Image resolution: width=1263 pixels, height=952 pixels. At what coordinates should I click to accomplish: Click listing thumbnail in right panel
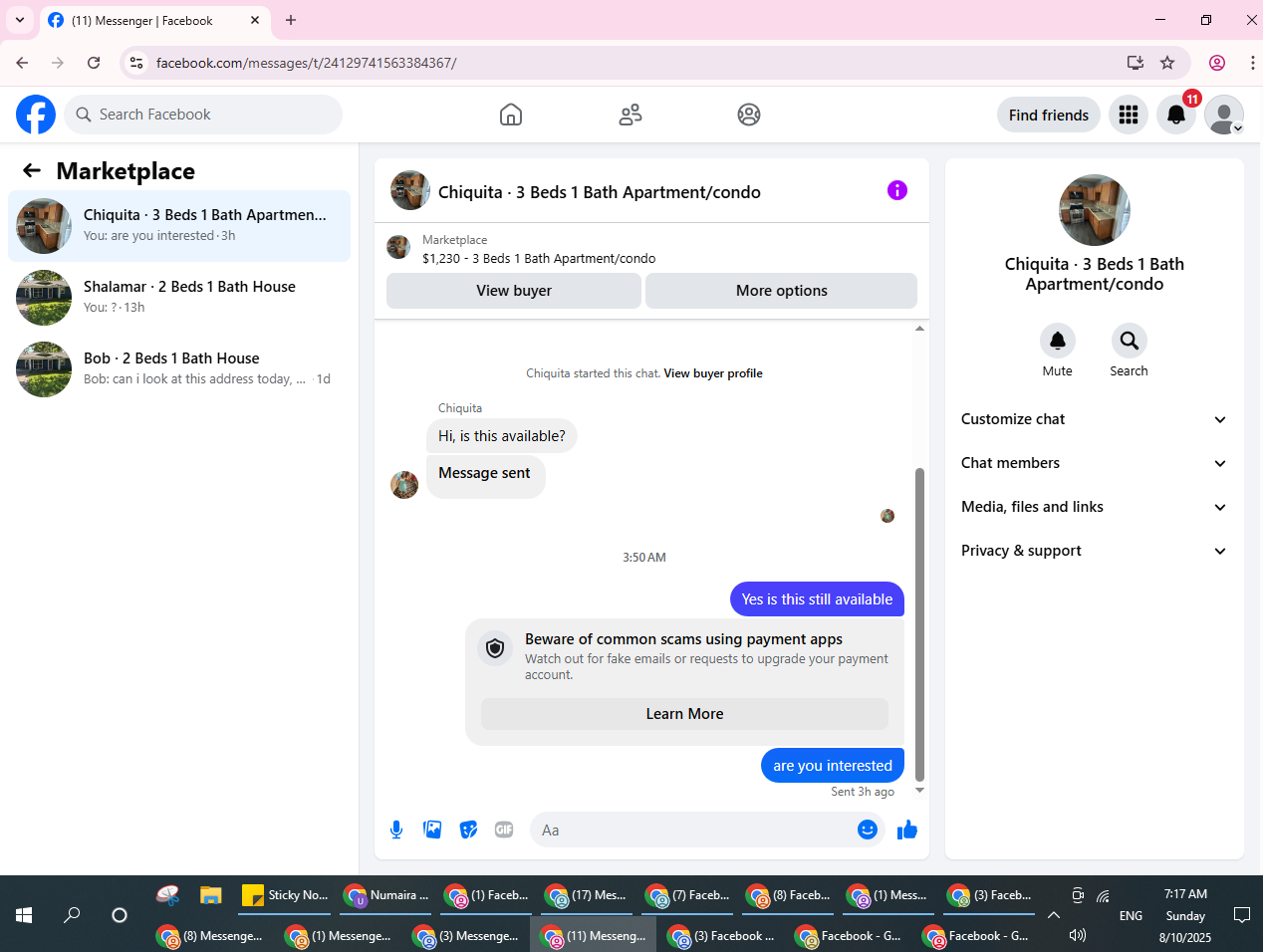point(1095,210)
